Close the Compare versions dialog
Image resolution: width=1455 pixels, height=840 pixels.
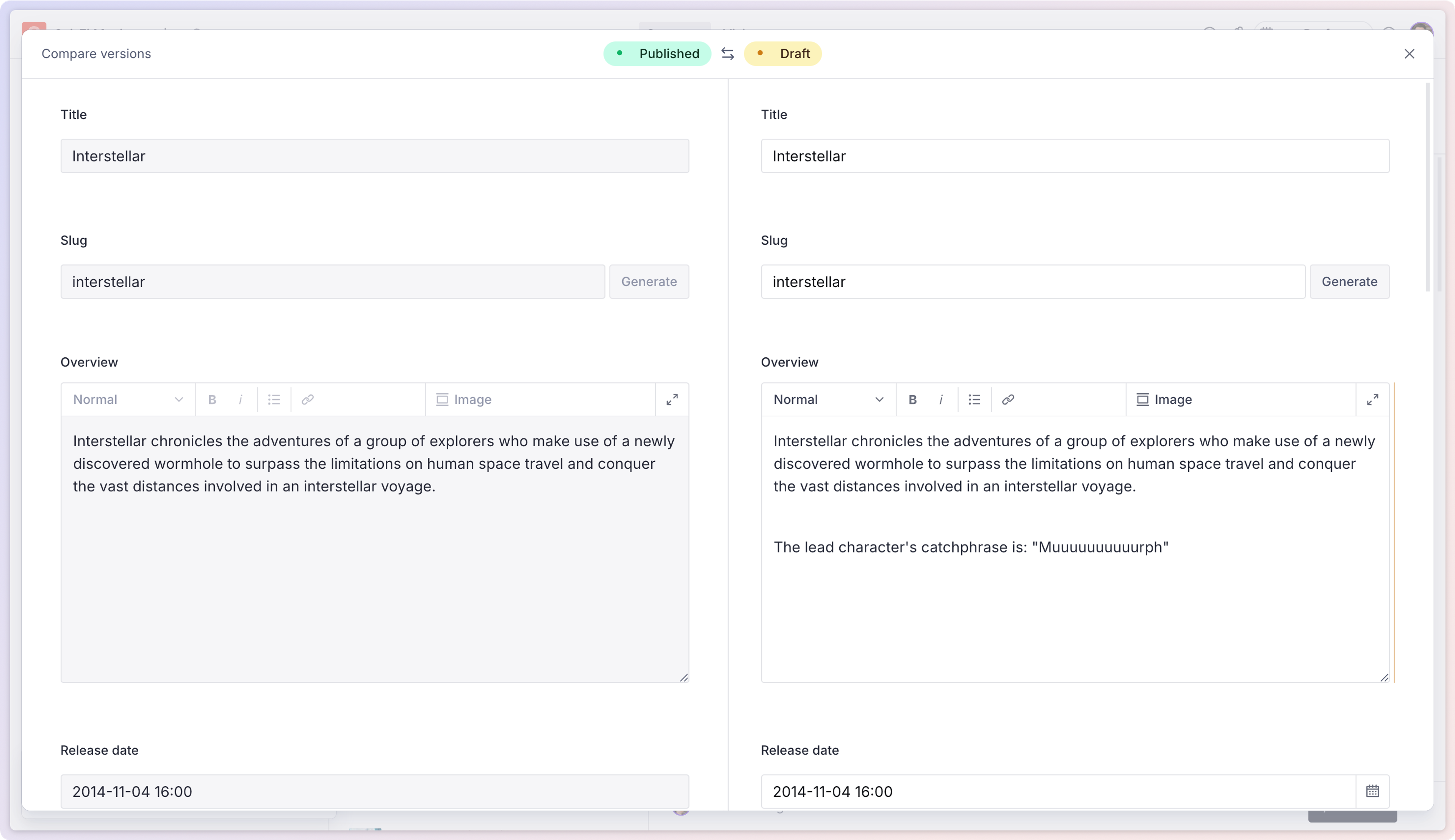point(1409,54)
